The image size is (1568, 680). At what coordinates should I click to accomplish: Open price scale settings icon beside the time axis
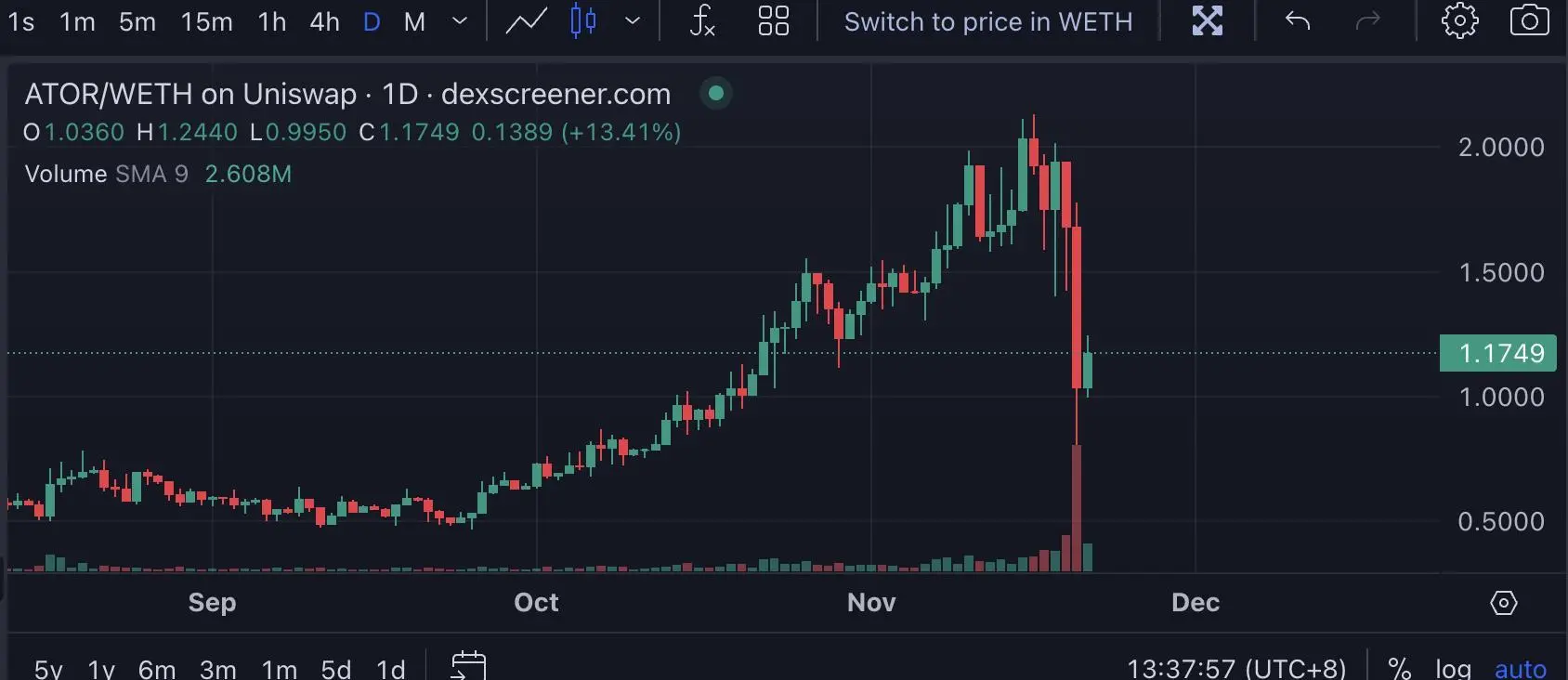(1504, 603)
